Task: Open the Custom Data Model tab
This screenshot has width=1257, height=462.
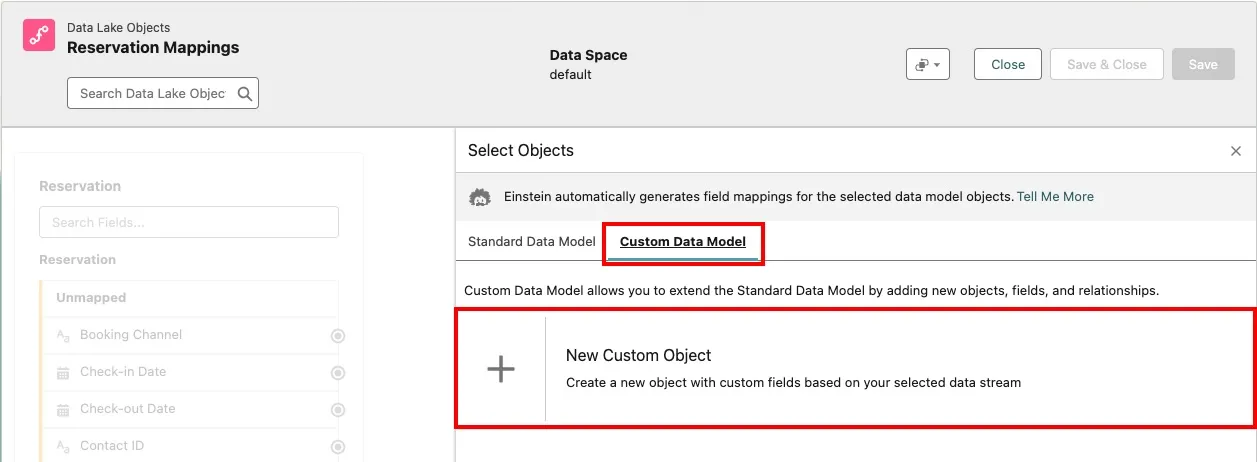Action: click(x=682, y=242)
